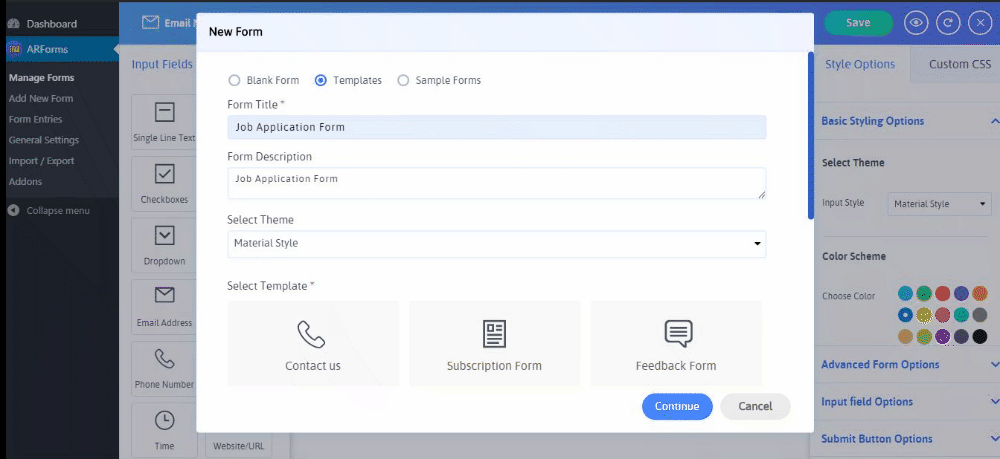The width and height of the screenshot is (1000, 459).
Task: Pick the Feedback Form template icon
Action: (677, 334)
